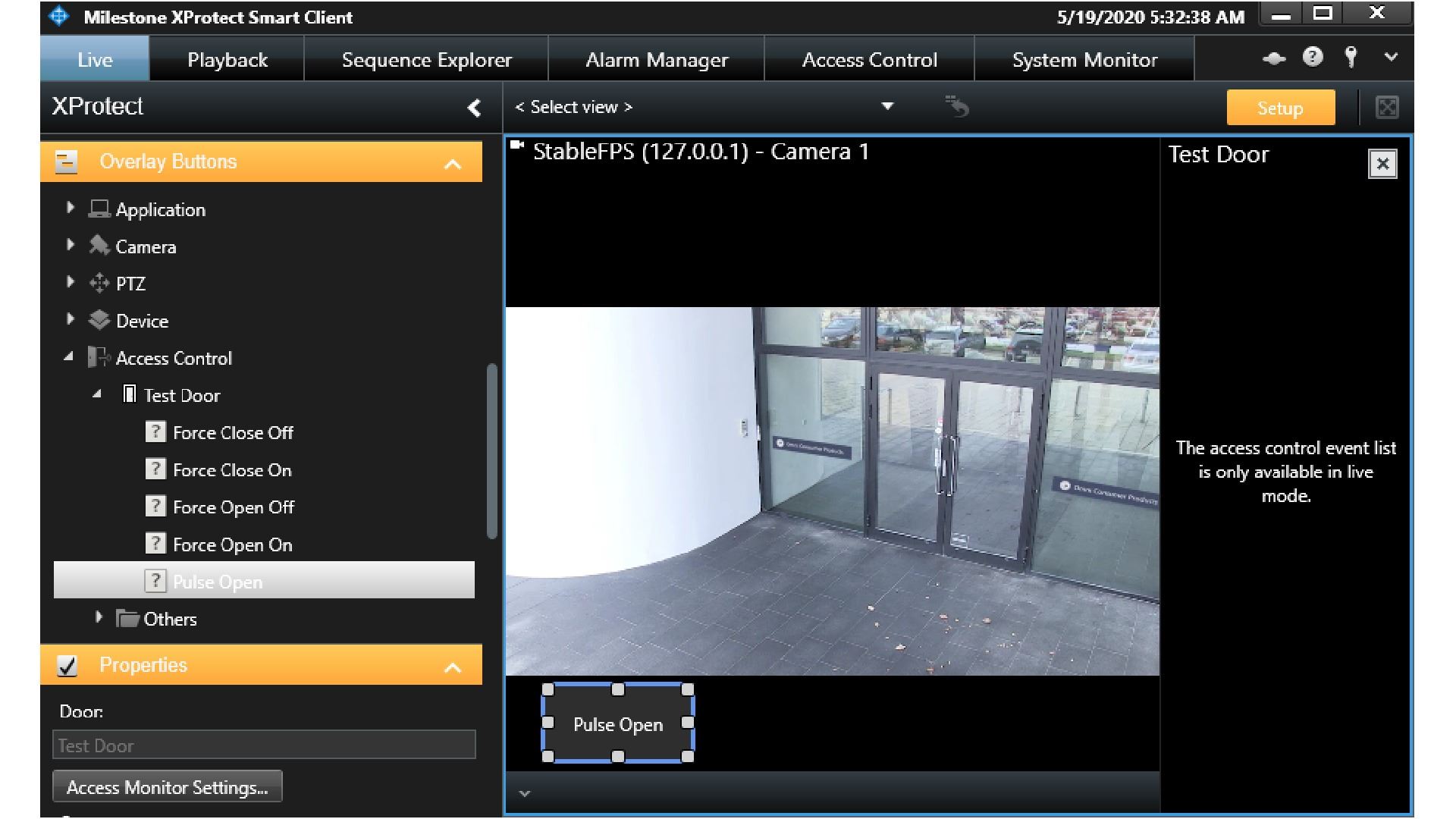
Task: Expand the Camera tree node
Action: 71,244
